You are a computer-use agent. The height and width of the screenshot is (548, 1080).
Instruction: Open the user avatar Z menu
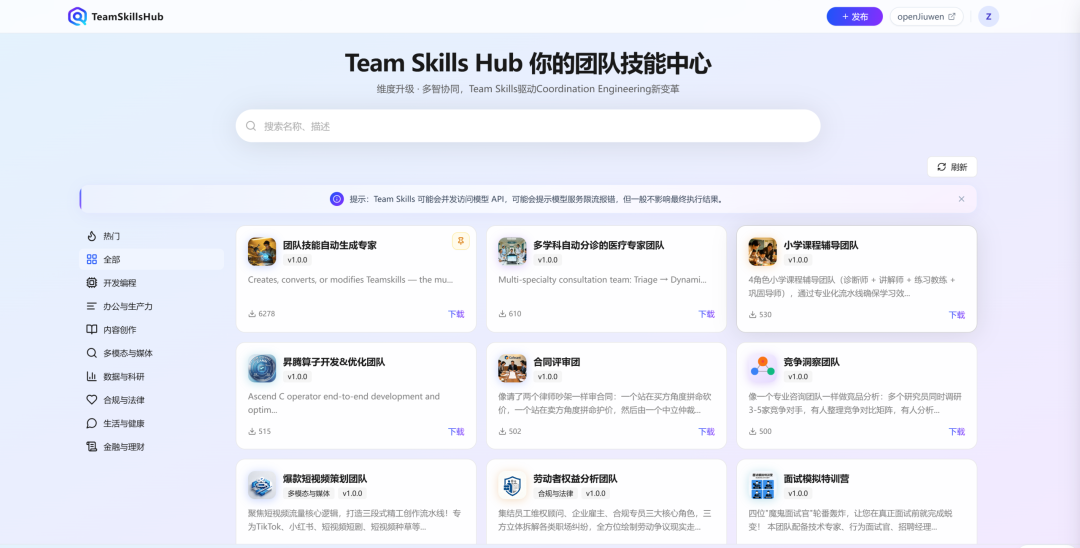988,17
